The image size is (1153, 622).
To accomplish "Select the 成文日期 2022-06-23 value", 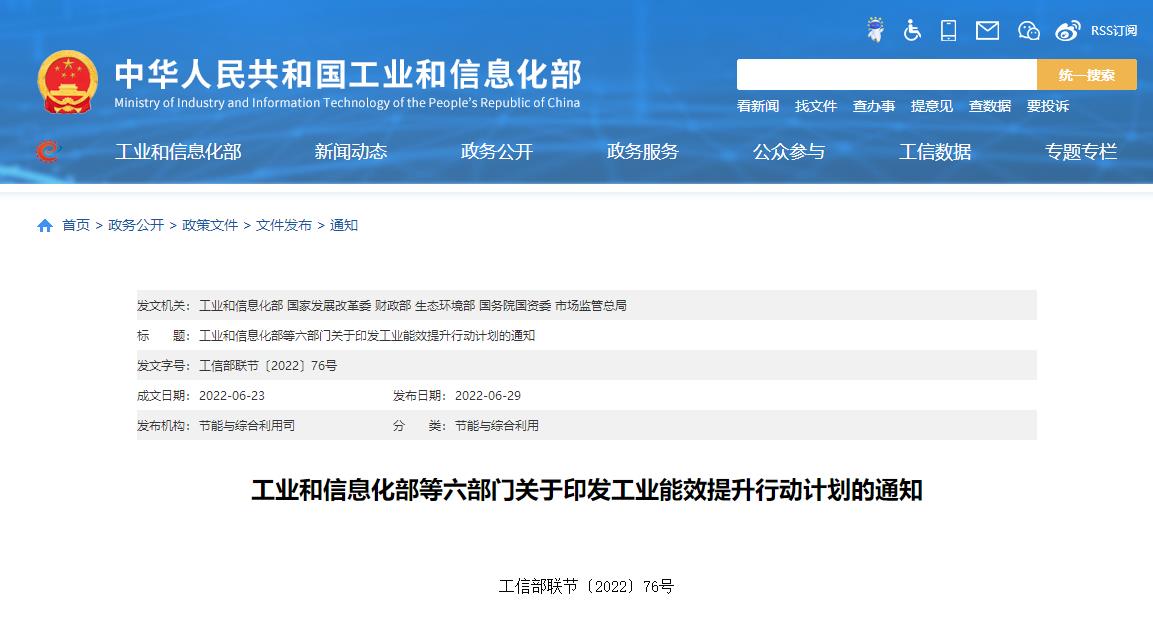I will click(x=232, y=396).
